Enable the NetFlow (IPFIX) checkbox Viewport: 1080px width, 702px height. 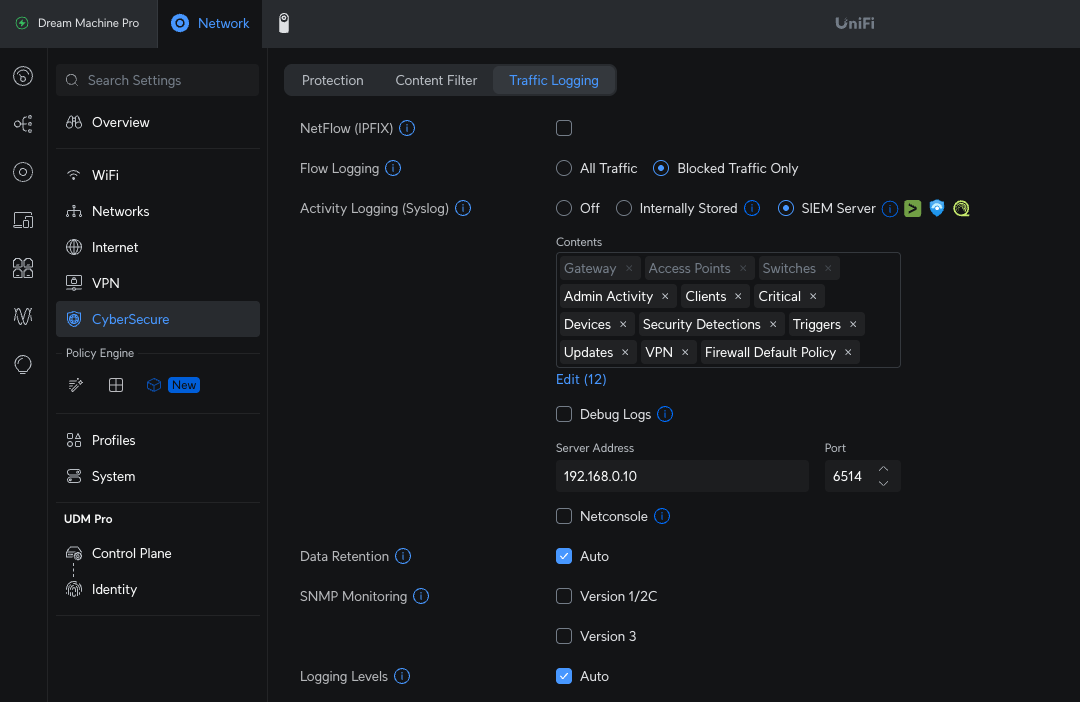click(x=564, y=128)
